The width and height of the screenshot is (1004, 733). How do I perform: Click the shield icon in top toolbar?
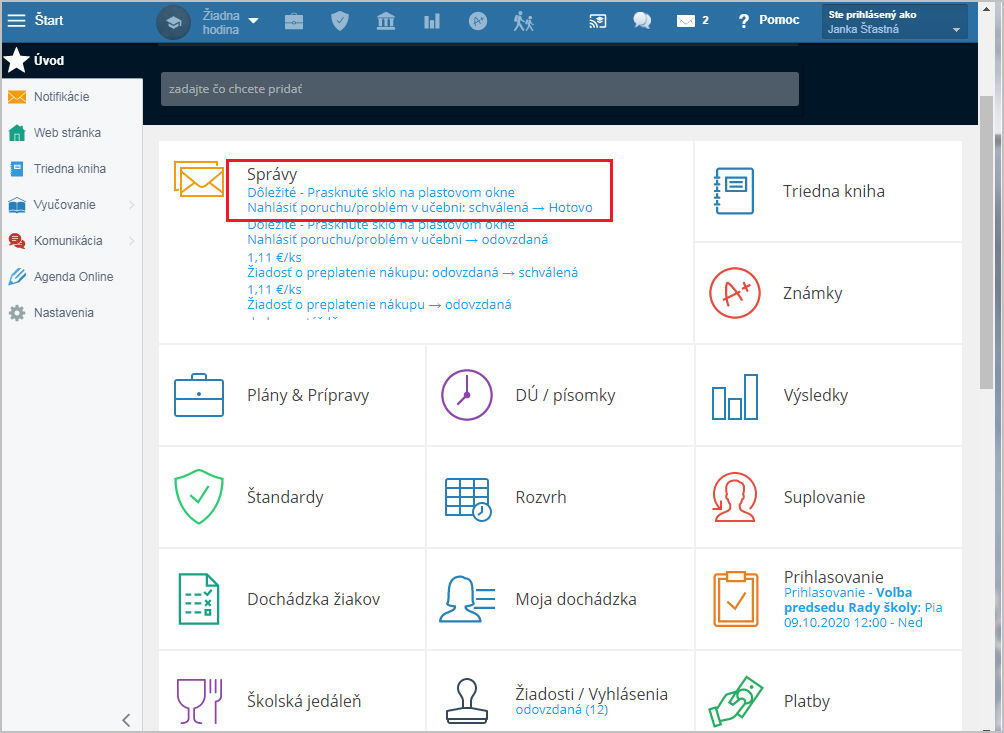tap(340, 21)
